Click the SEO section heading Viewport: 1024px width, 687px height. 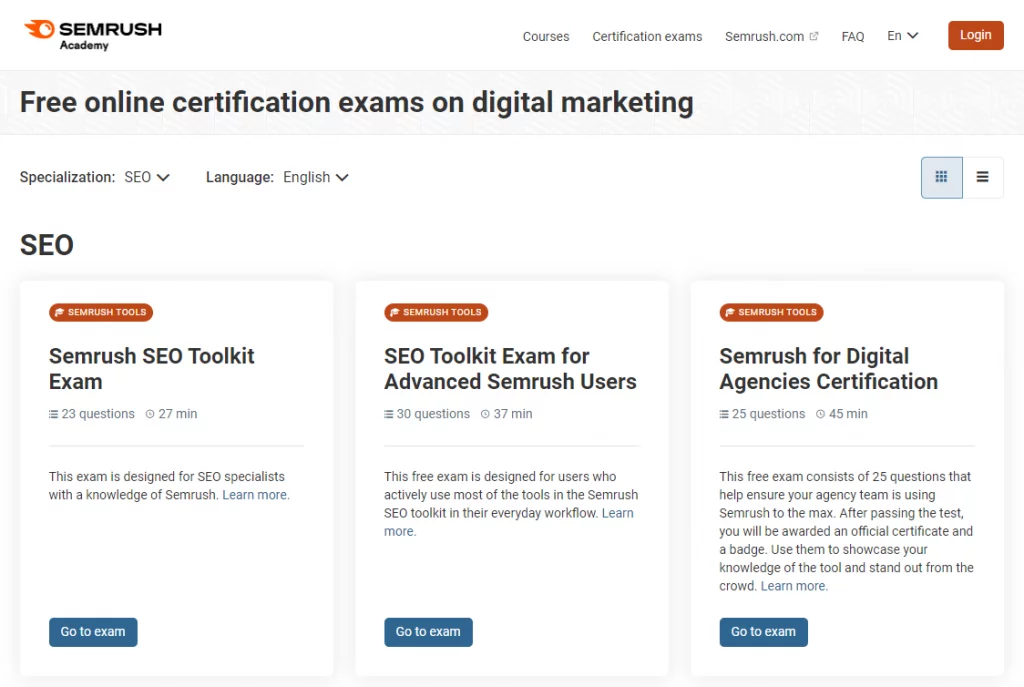coord(46,246)
